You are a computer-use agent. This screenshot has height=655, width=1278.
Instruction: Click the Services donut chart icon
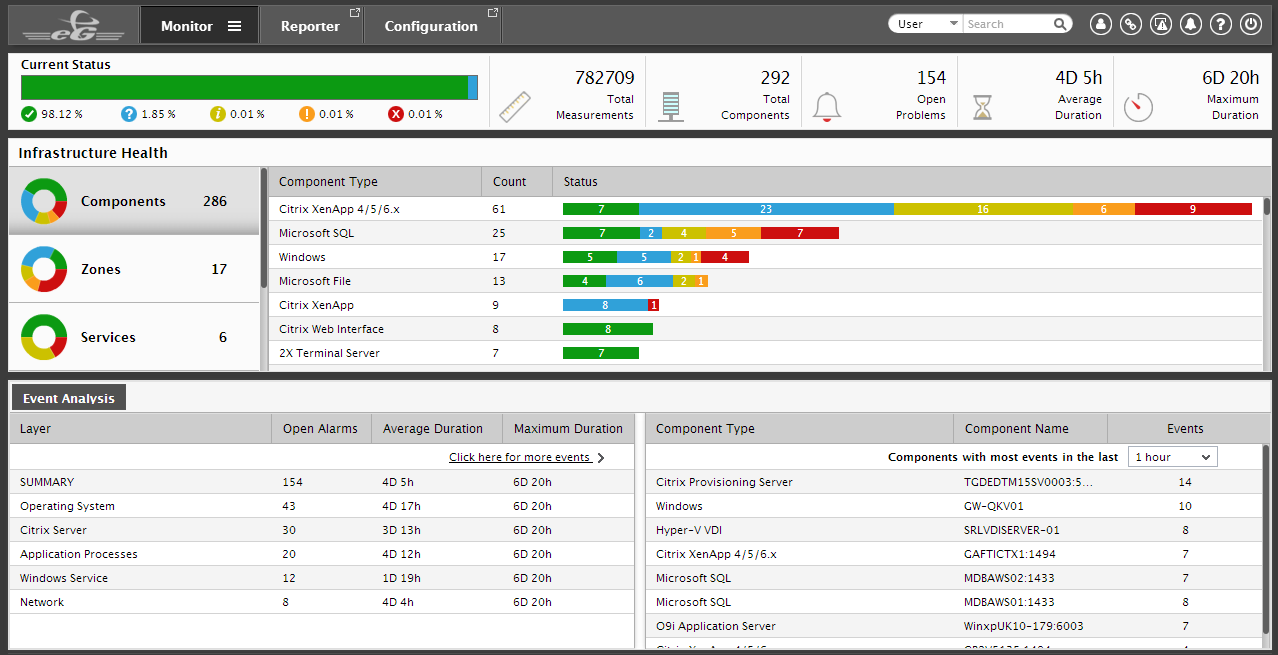click(44, 337)
